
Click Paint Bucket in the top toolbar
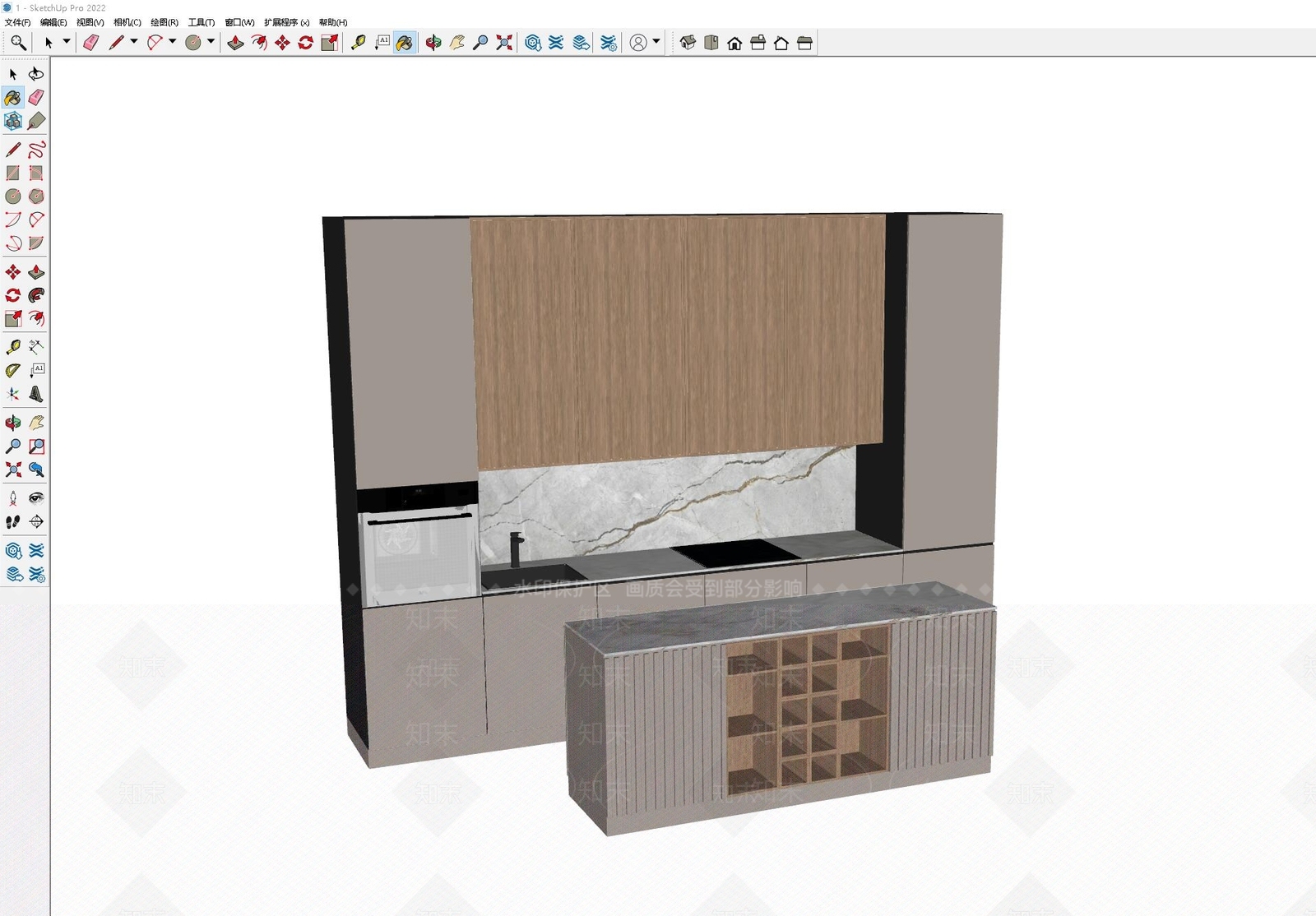point(404,43)
